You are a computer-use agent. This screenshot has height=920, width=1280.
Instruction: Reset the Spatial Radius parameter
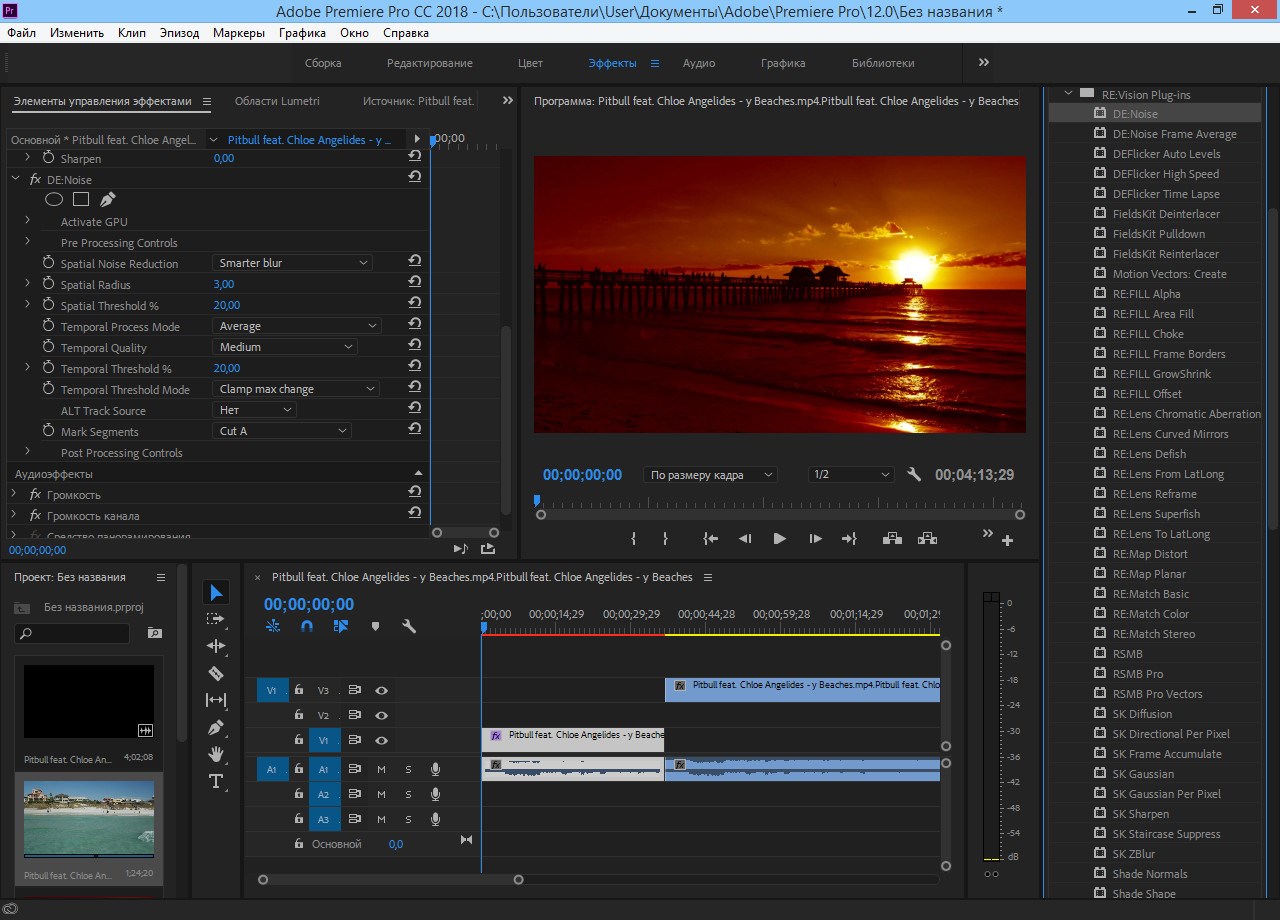pyautogui.click(x=414, y=282)
